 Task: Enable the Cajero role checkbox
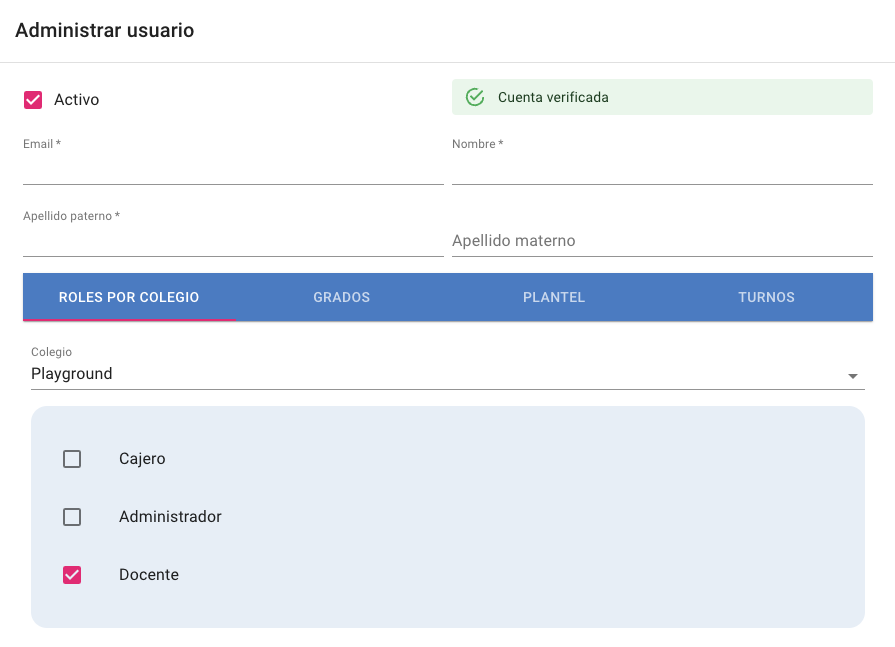point(72,459)
